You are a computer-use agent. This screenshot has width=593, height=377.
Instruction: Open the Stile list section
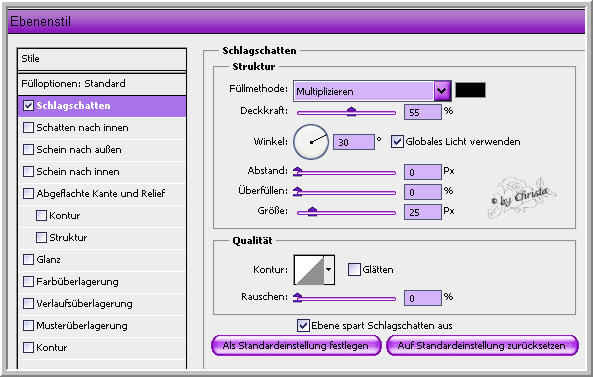click(102, 59)
